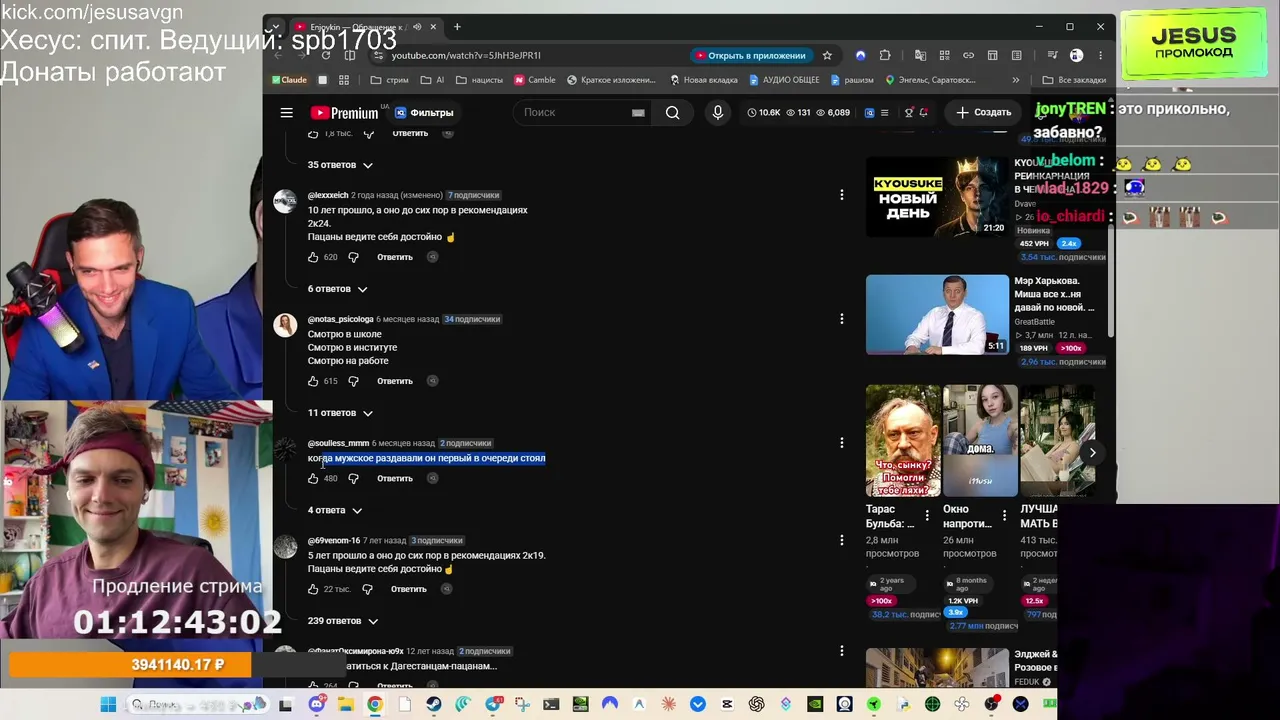Click the YouTube search magnifier button
The width and height of the screenshot is (1280, 720).
pos(673,113)
